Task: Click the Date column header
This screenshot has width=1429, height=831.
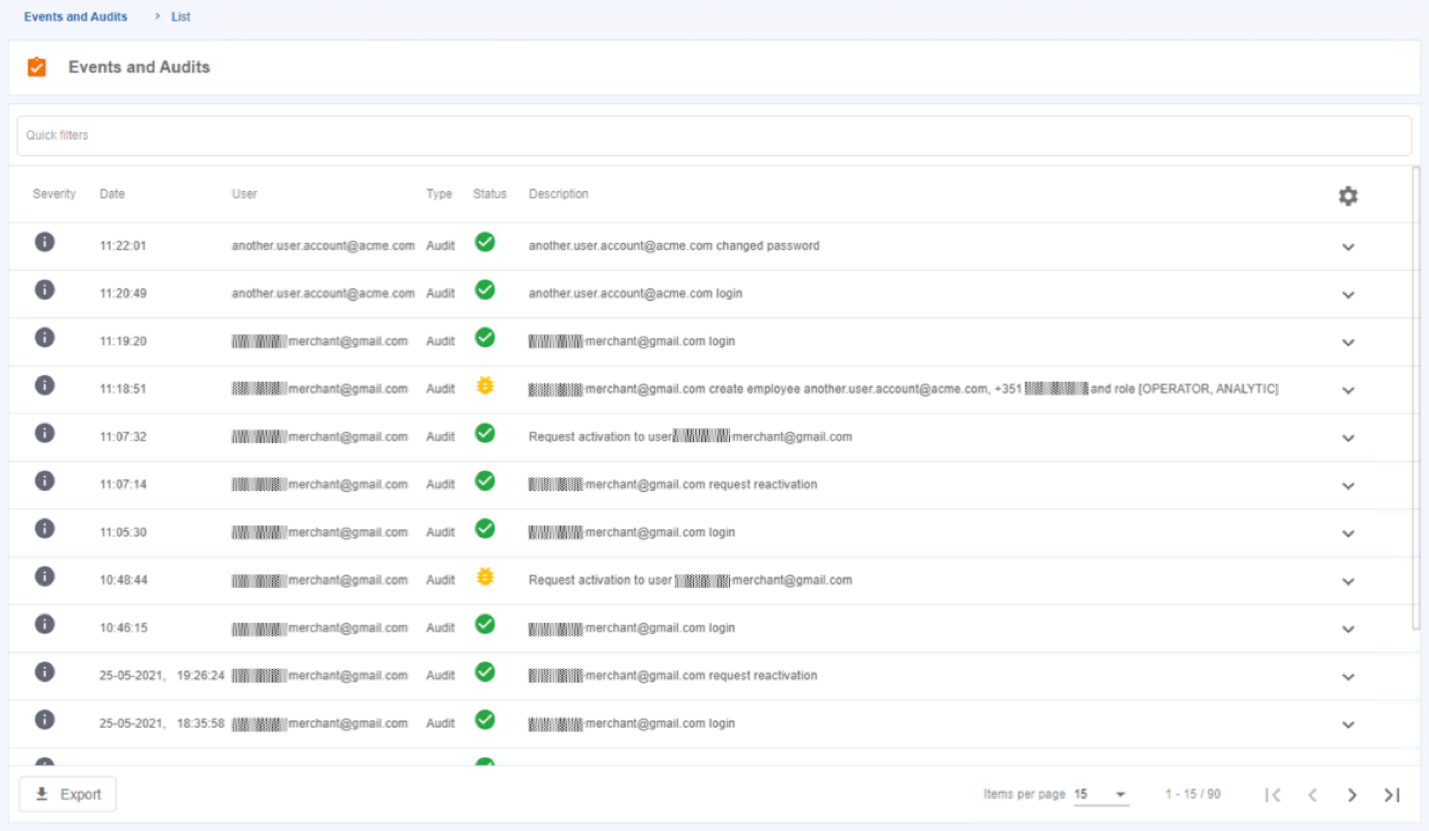Action: 112,194
